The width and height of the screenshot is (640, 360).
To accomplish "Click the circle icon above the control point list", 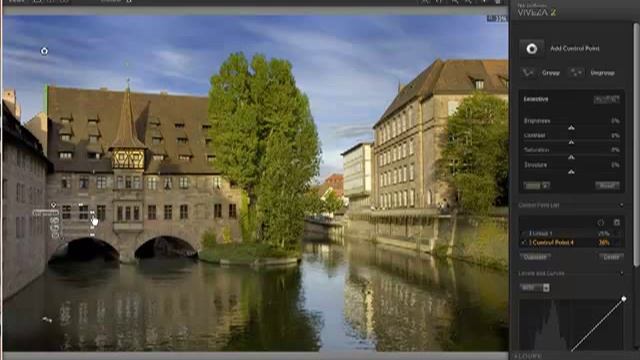I will [601, 222].
